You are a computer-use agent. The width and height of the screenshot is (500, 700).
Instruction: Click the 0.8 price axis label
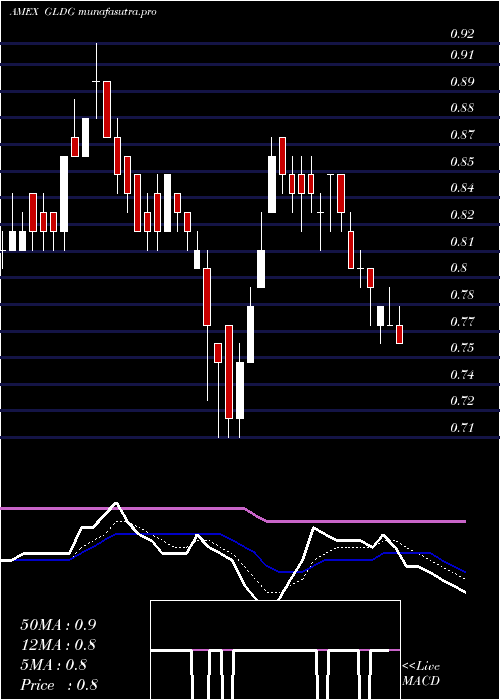coord(459,267)
